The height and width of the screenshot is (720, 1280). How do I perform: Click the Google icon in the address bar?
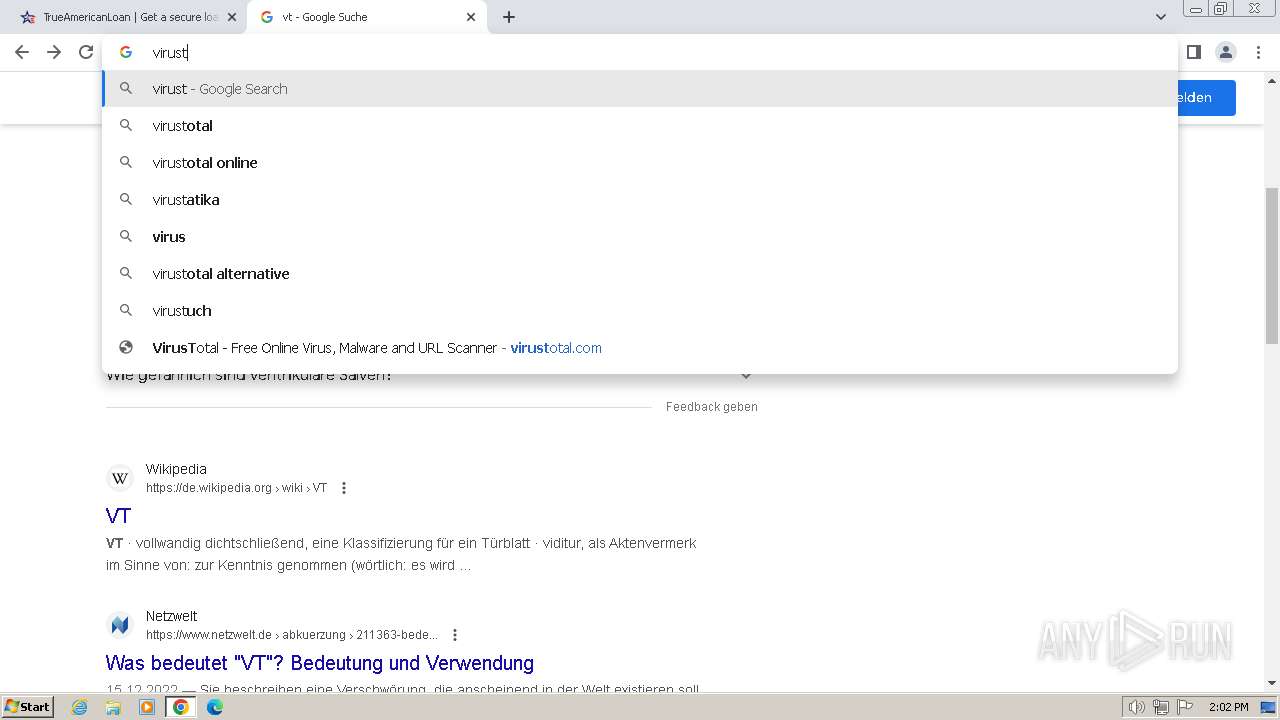click(126, 52)
